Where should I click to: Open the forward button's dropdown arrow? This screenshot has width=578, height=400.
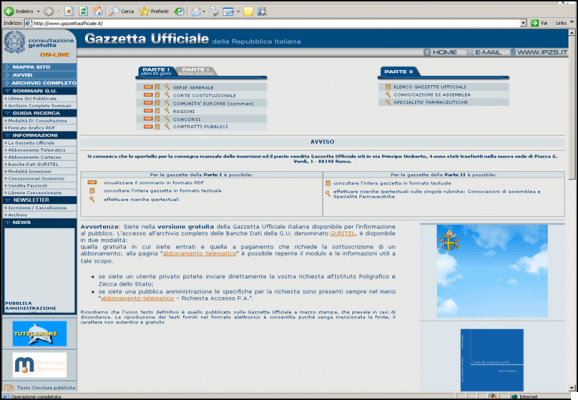click(58, 12)
